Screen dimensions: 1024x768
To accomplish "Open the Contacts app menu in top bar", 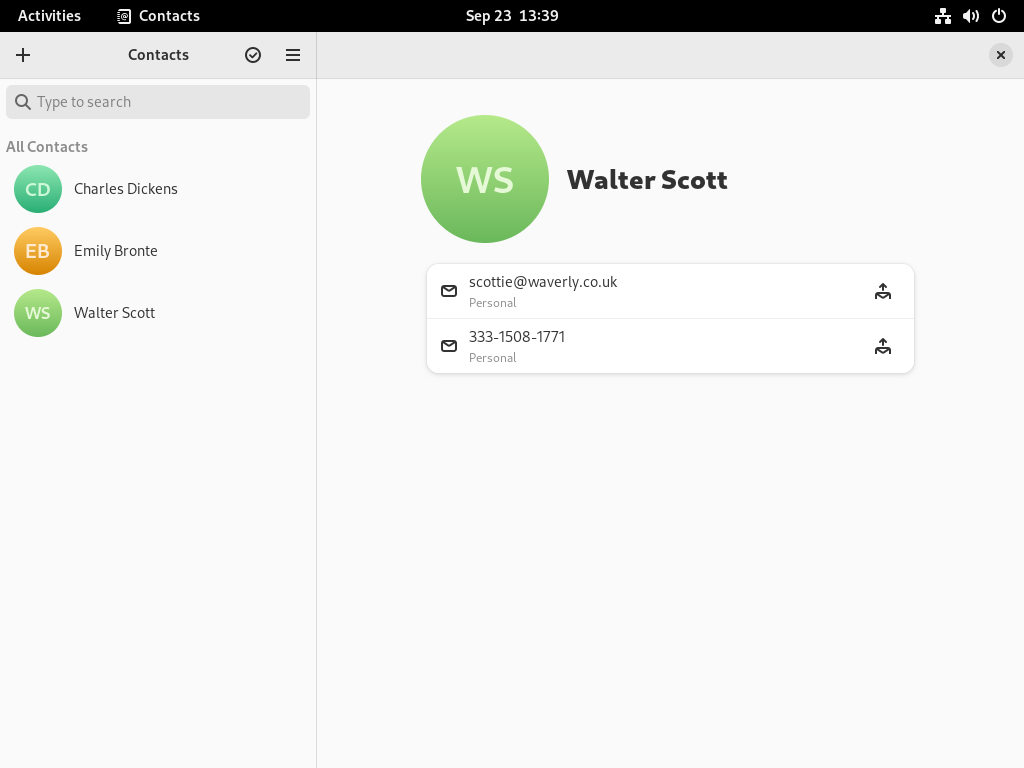I will (158, 16).
